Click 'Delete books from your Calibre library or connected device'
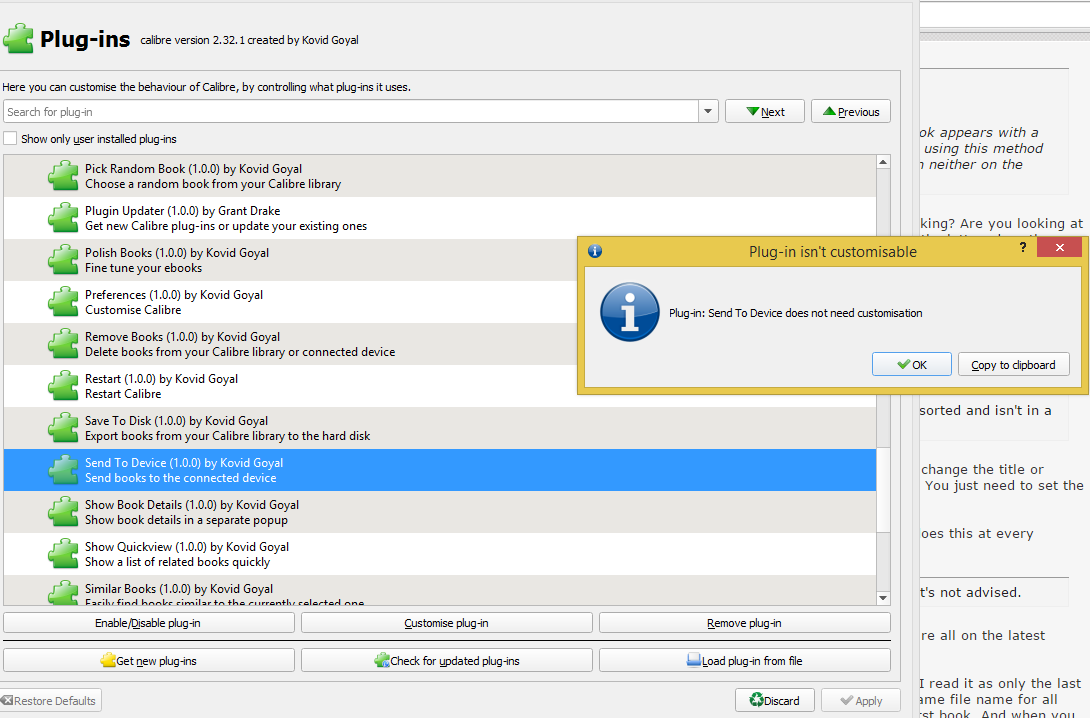 point(240,352)
